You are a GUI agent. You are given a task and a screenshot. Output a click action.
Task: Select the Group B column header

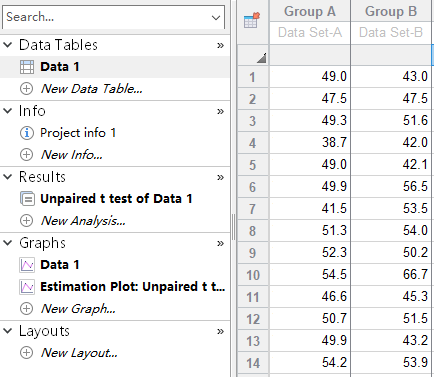pyautogui.click(x=391, y=11)
